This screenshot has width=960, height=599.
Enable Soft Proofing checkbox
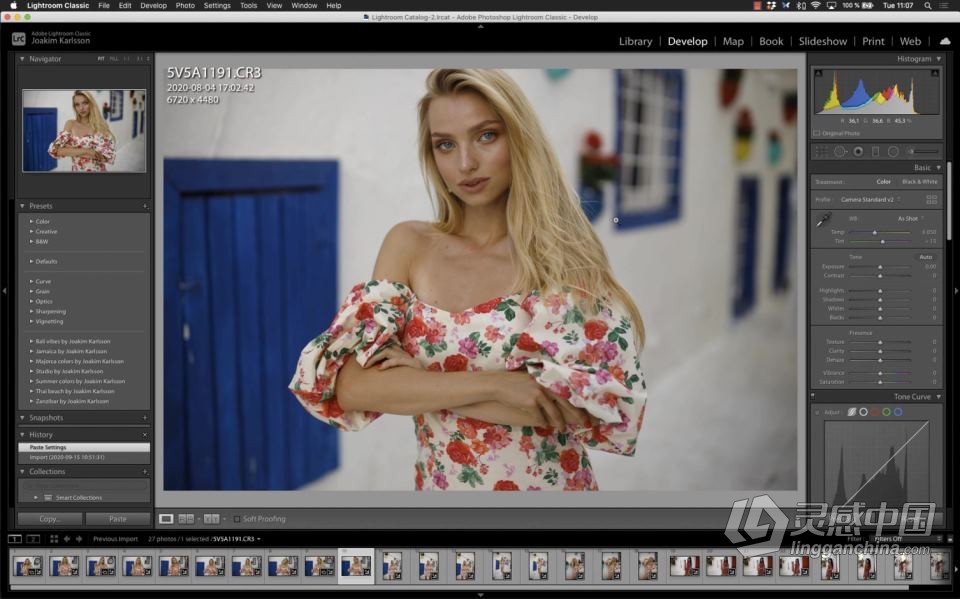click(x=236, y=519)
